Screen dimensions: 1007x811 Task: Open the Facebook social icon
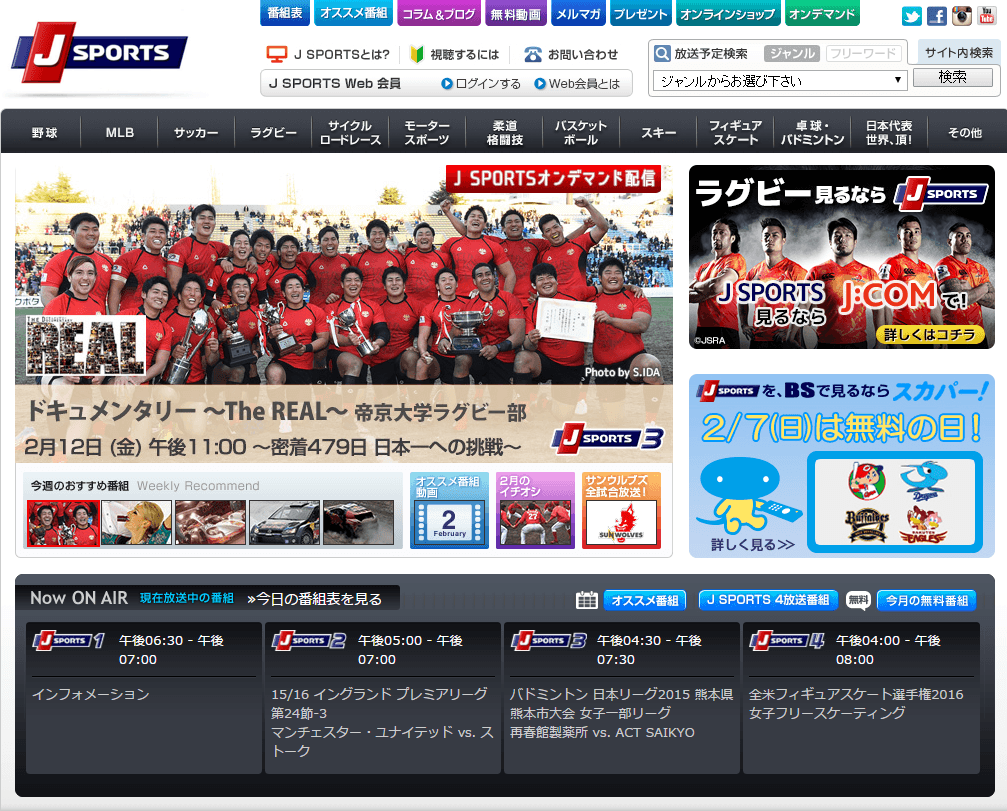click(936, 15)
